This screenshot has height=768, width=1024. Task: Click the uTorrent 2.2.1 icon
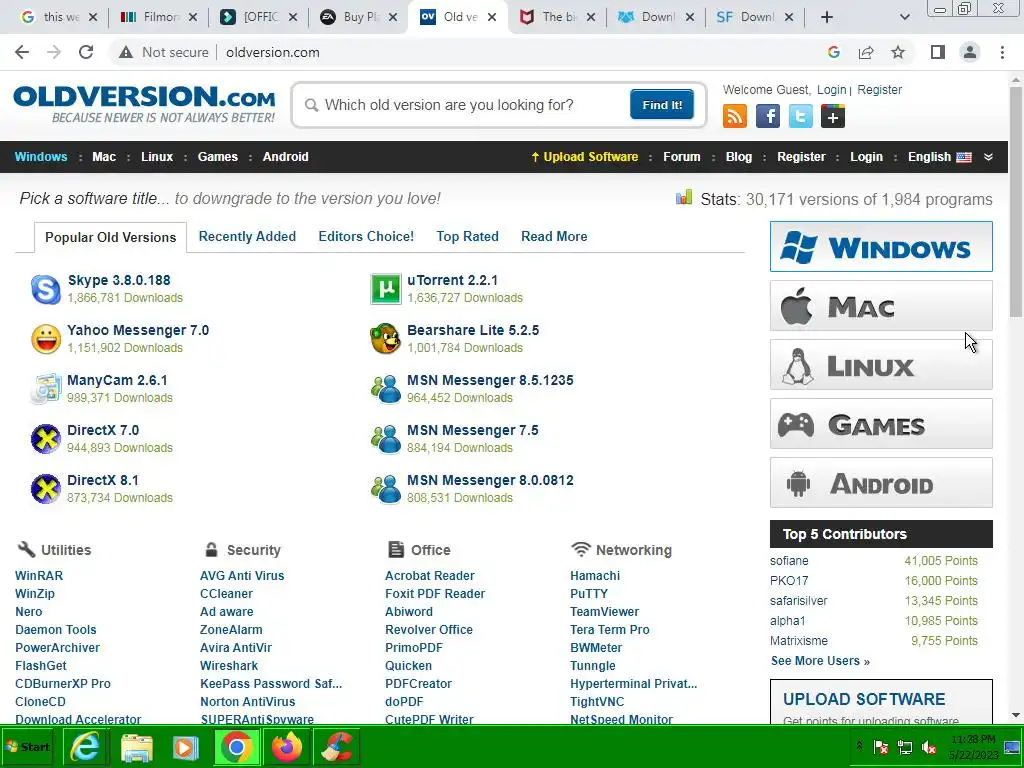coord(386,289)
